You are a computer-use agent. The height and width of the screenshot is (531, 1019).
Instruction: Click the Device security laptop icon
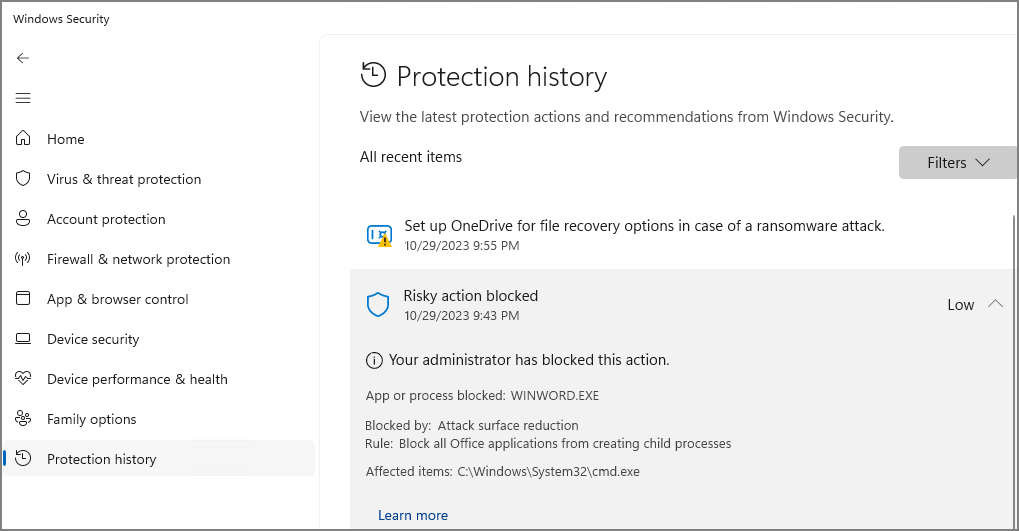point(24,339)
